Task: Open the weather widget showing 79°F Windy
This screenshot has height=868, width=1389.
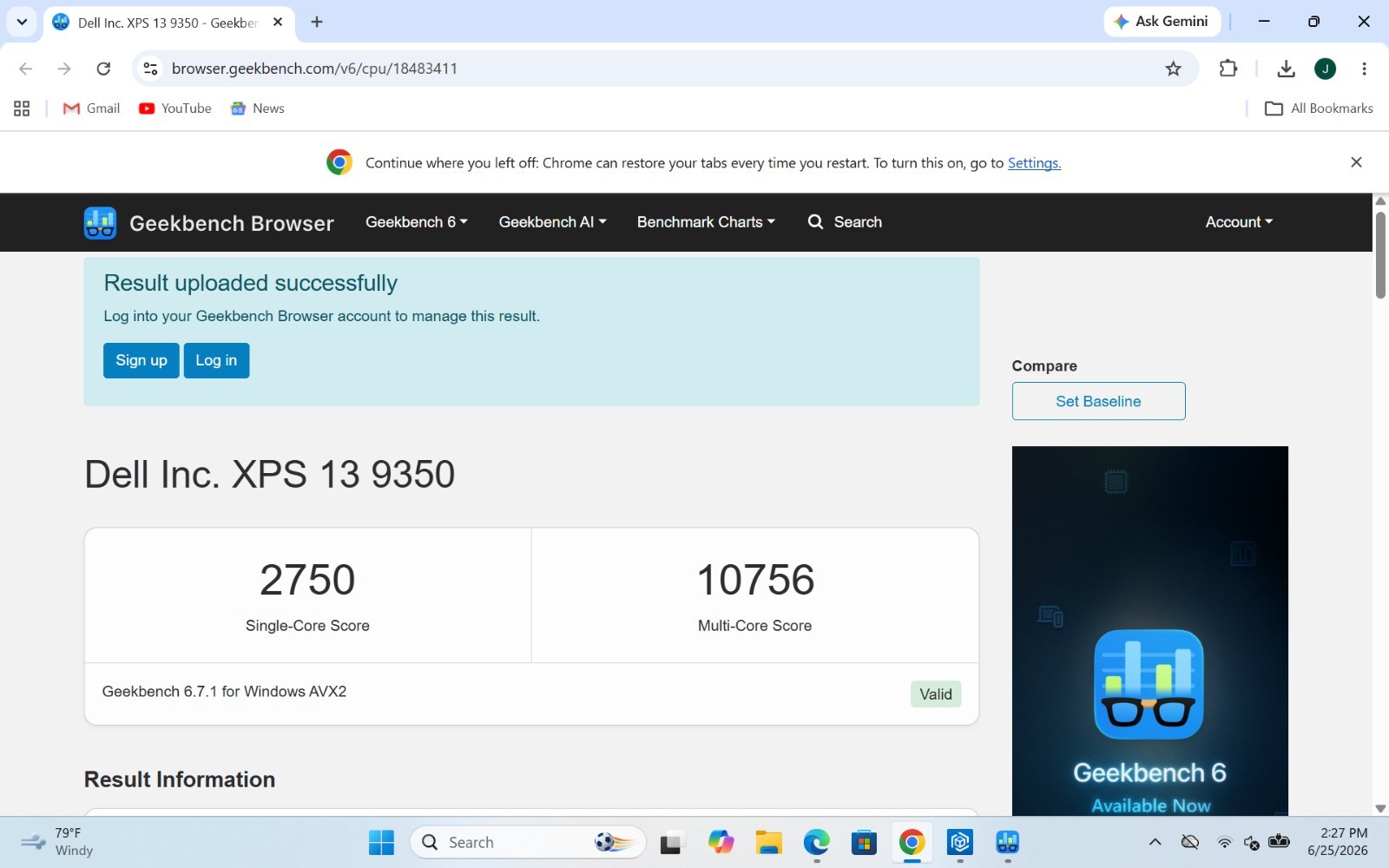Action: coord(57,842)
